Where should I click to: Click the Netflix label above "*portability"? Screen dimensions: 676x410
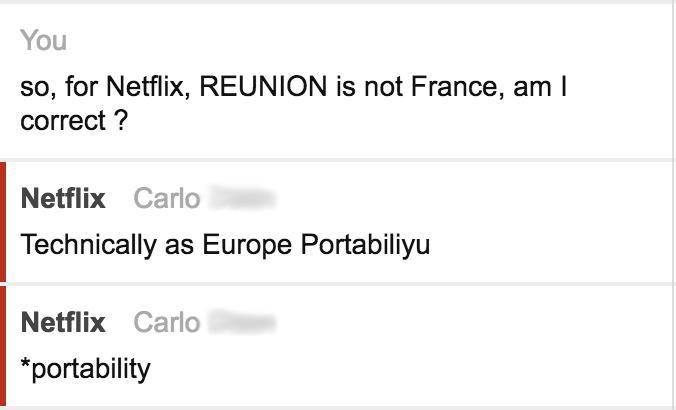(x=63, y=322)
